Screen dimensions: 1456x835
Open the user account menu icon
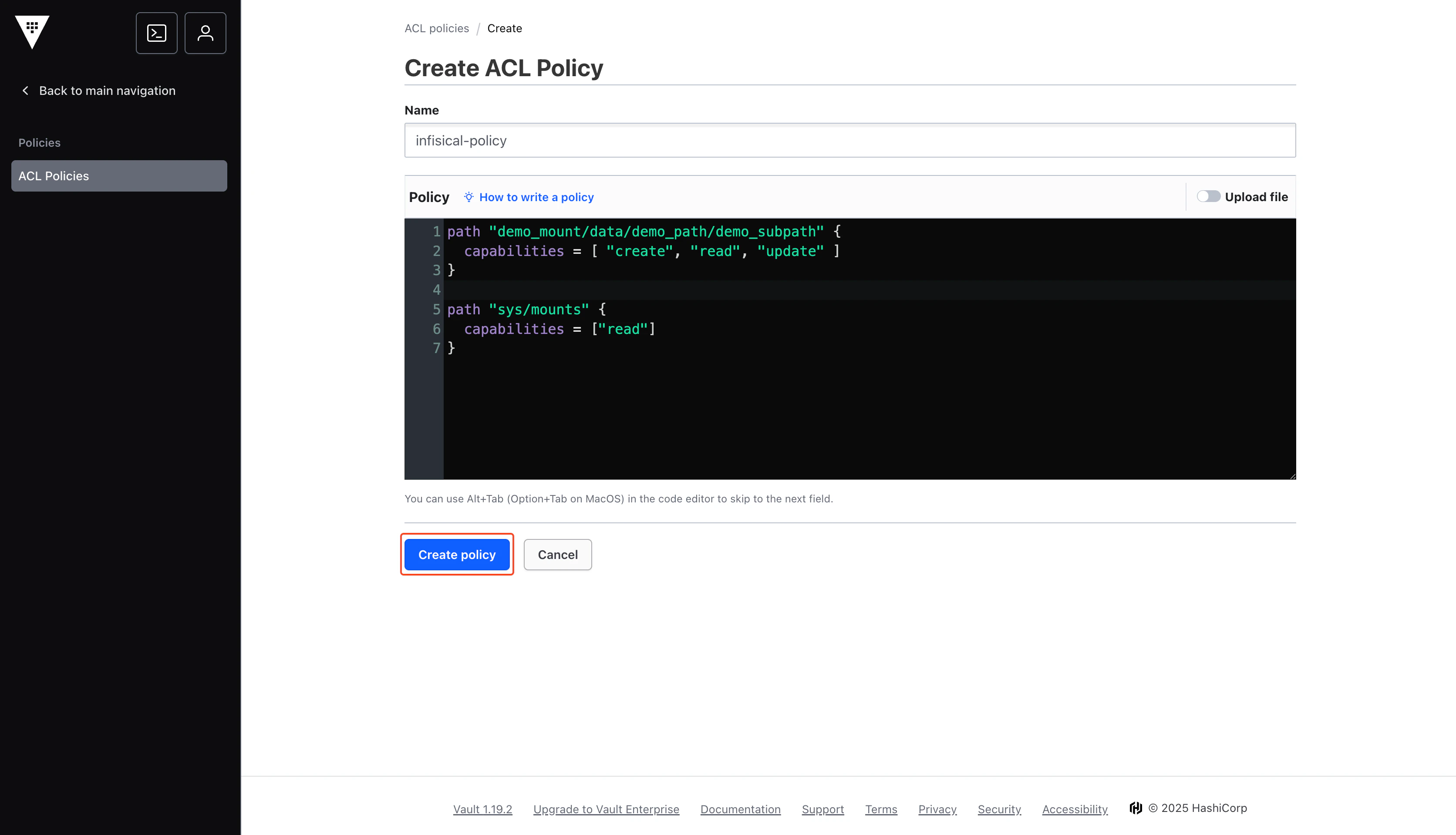click(206, 33)
